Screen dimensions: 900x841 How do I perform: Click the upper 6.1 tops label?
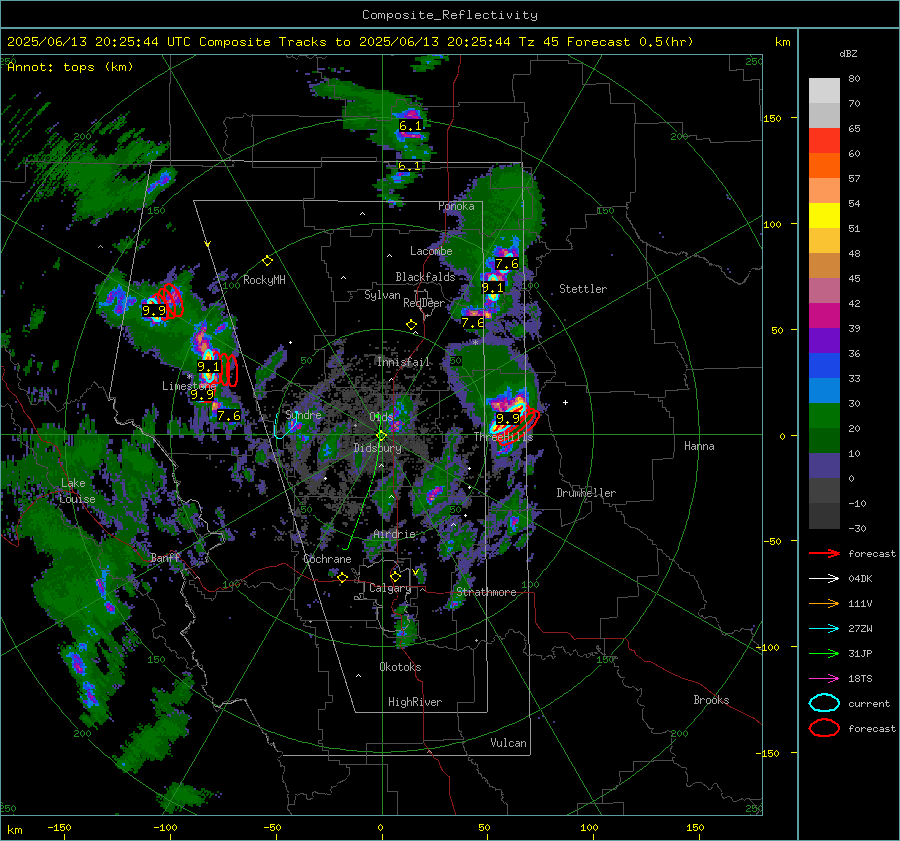click(410, 126)
